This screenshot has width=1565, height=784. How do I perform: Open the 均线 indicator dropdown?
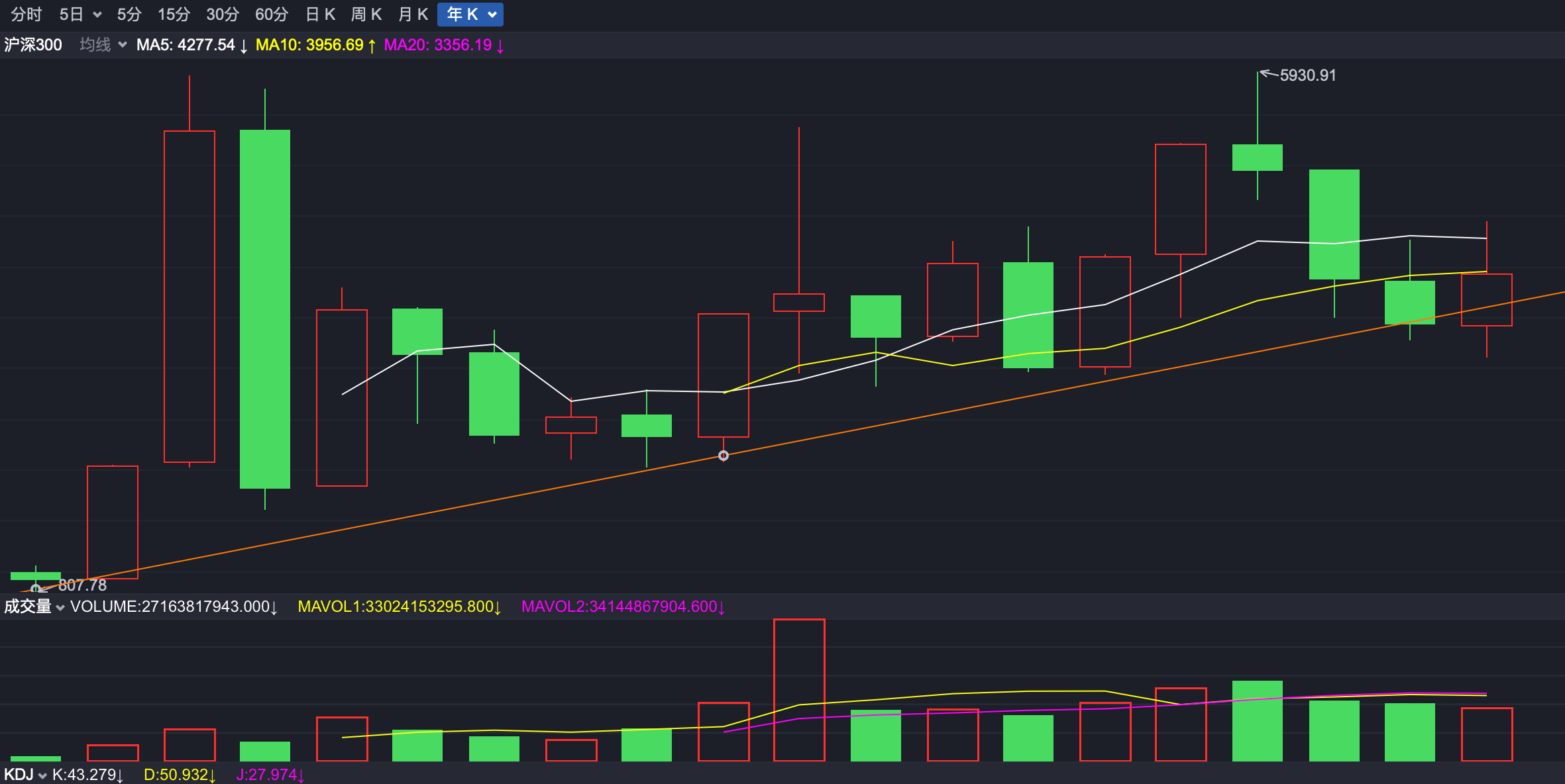coord(103,44)
